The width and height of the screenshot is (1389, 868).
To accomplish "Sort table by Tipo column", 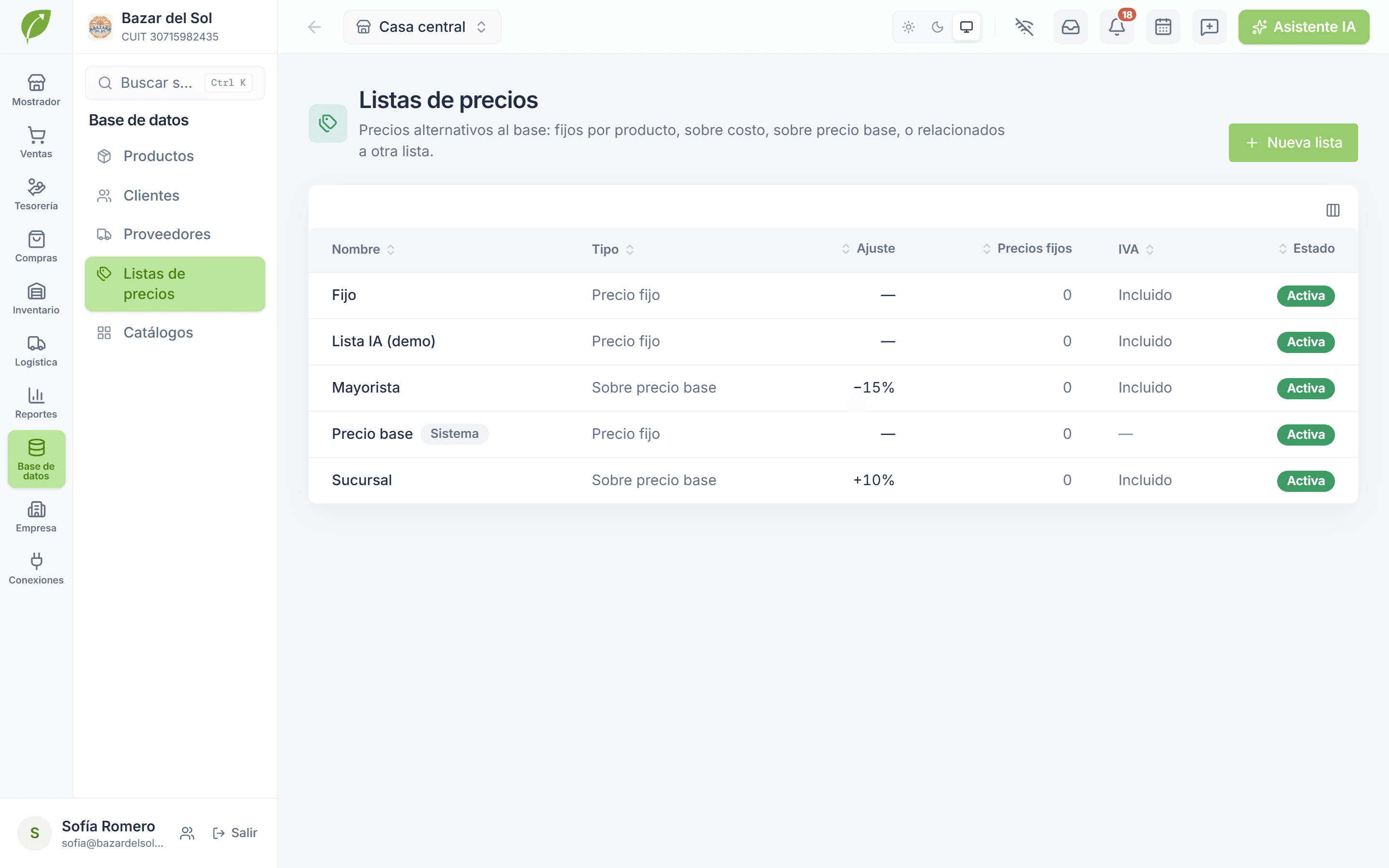I will tap(613, 249).
